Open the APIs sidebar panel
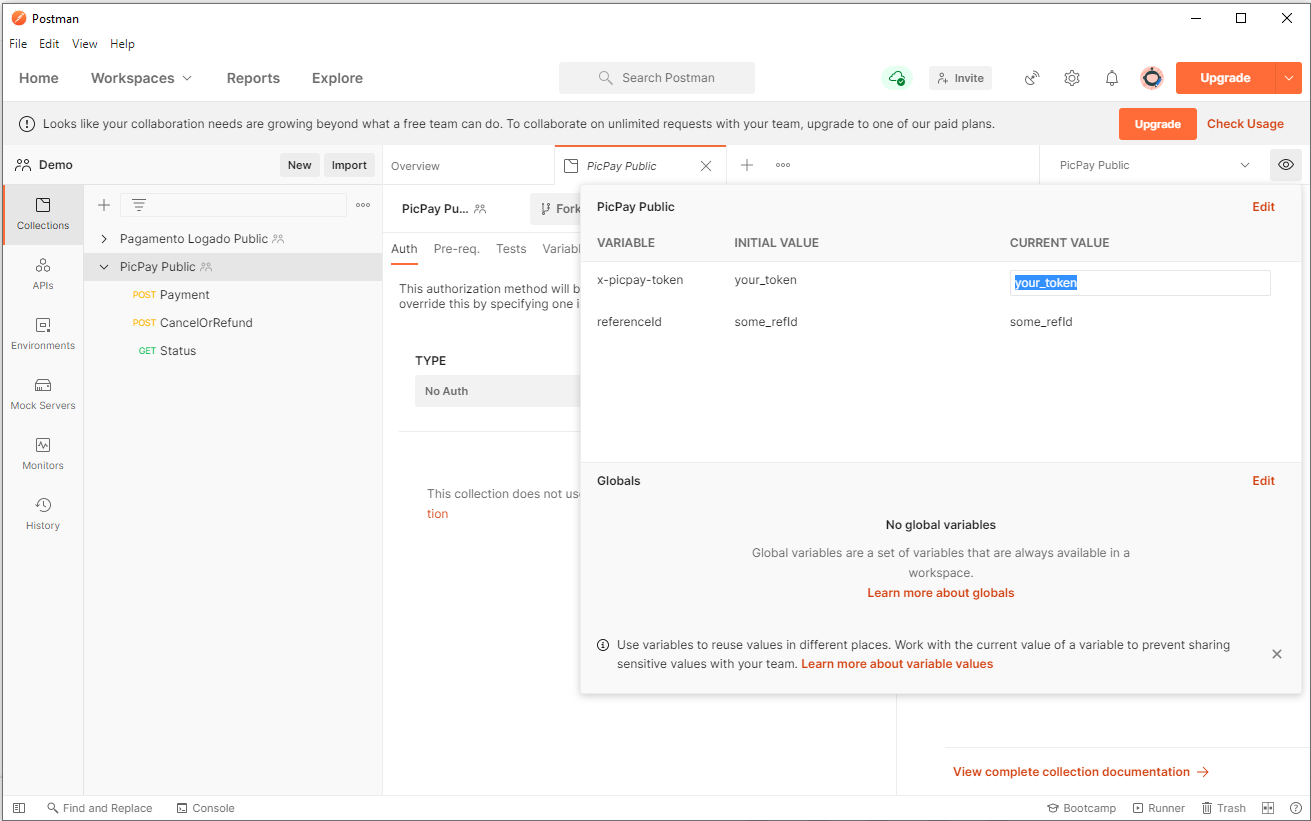 (x=43, y=274)
